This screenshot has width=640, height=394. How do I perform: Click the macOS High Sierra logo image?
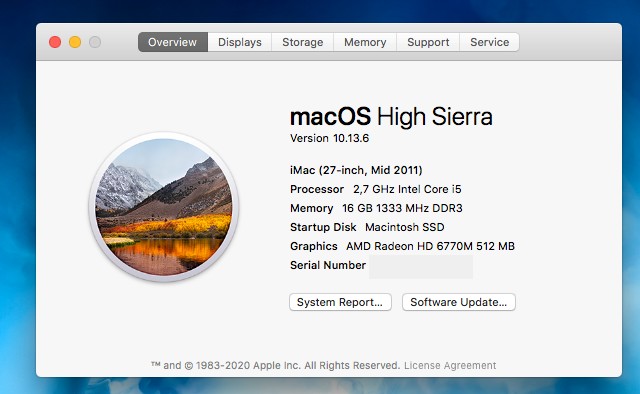coord(164,207)
